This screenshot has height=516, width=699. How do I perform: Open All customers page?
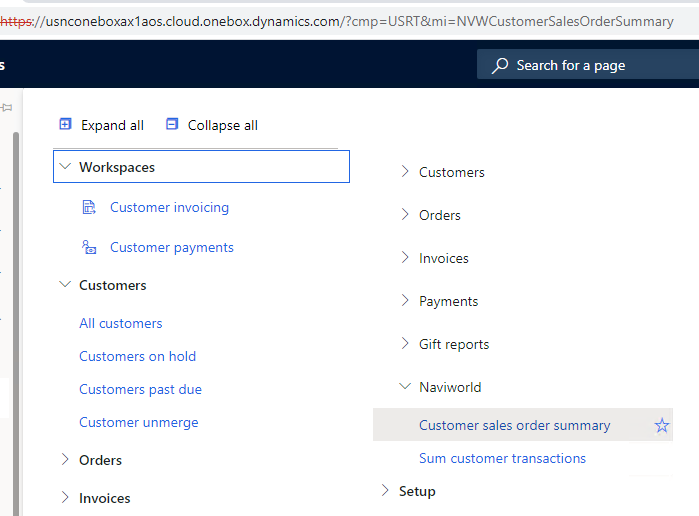tap(121, 323)
